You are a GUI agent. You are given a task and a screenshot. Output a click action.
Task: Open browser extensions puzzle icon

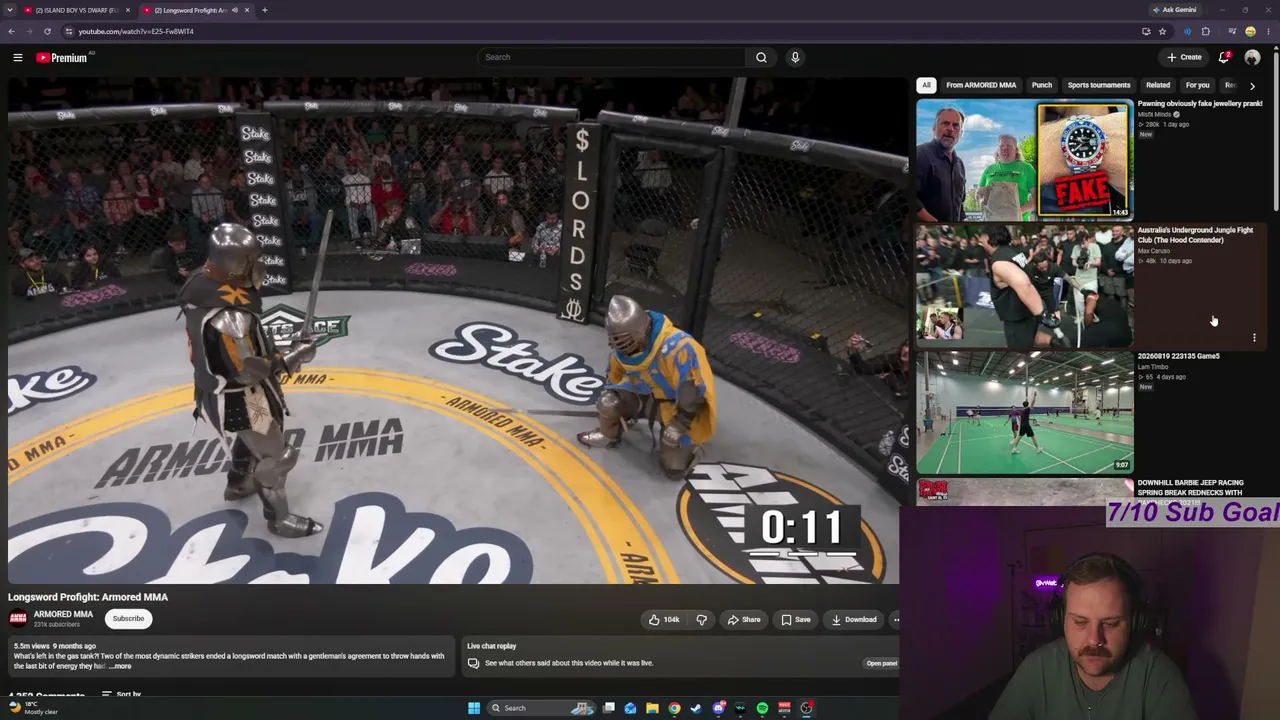(x=1205, y=31)
